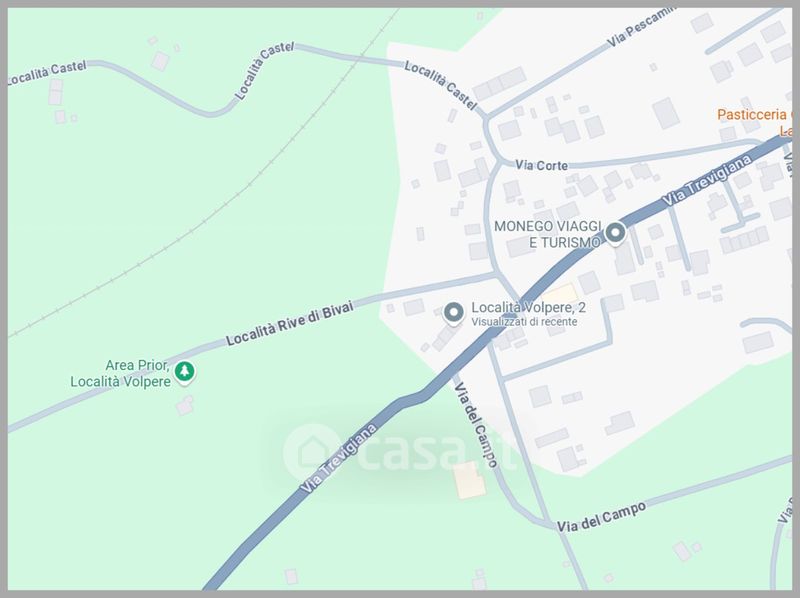Click the Visualizzati di recente subtitle
This screenshot has height=598, width=800.
(524, 322)
